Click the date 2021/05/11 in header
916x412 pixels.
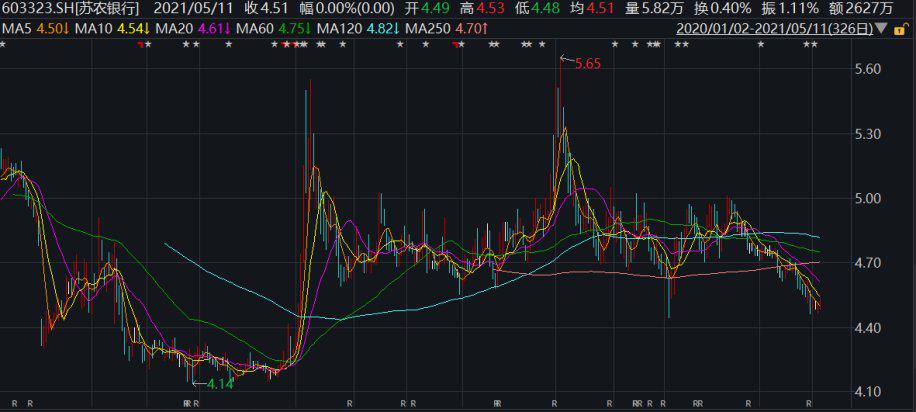point(202,9)
